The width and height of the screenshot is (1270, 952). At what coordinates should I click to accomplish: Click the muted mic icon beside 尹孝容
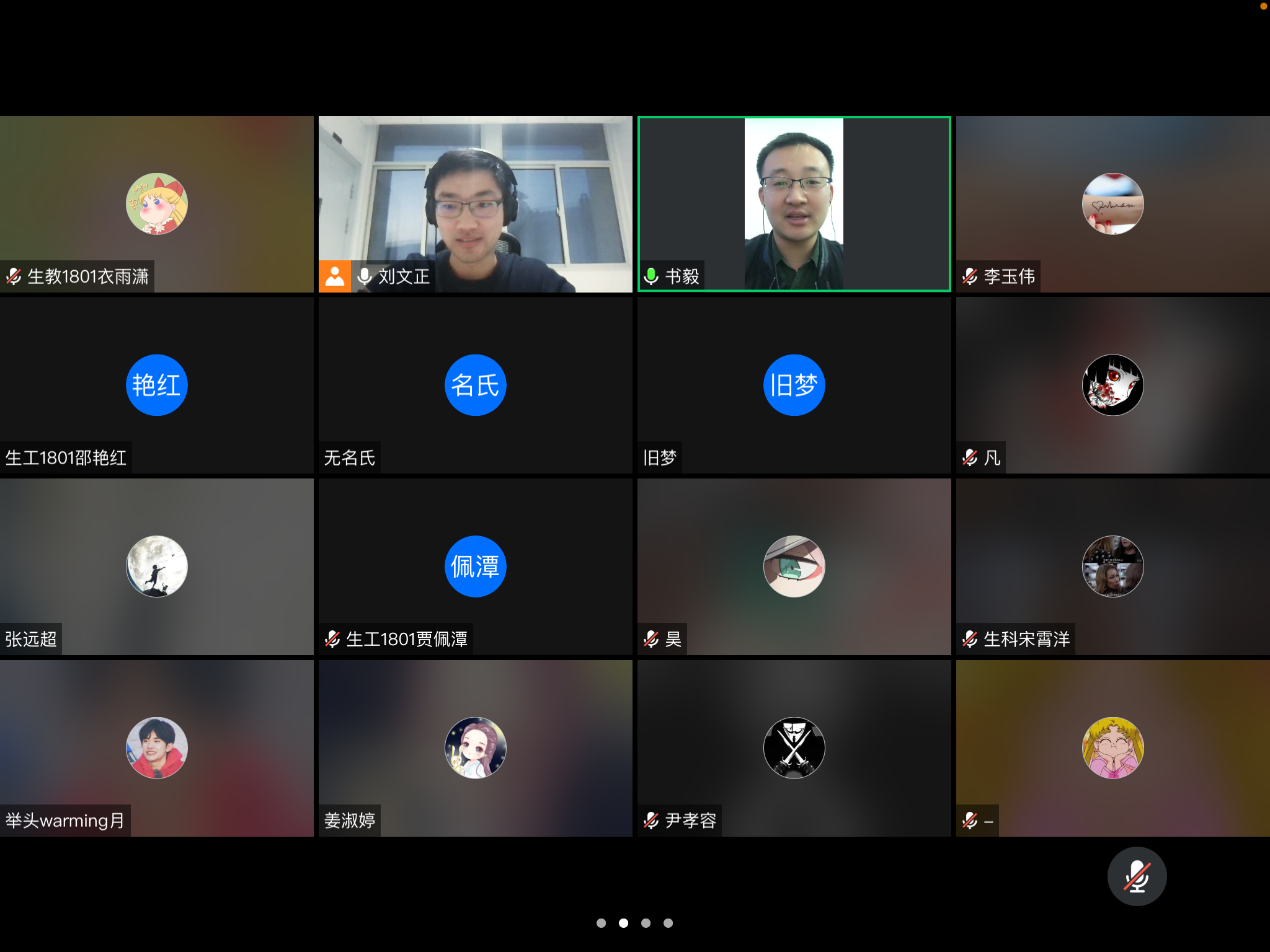pyautogui.click(x=651, y=821)
